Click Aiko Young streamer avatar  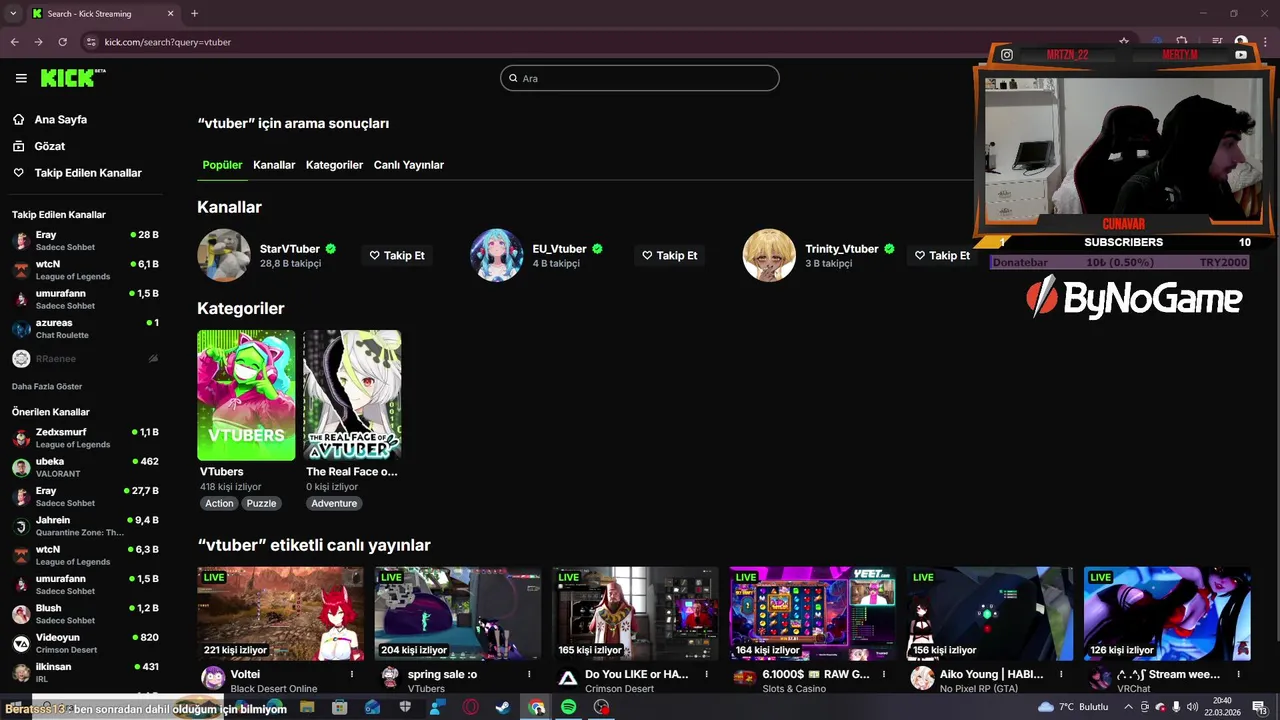(x=922, y=679)
